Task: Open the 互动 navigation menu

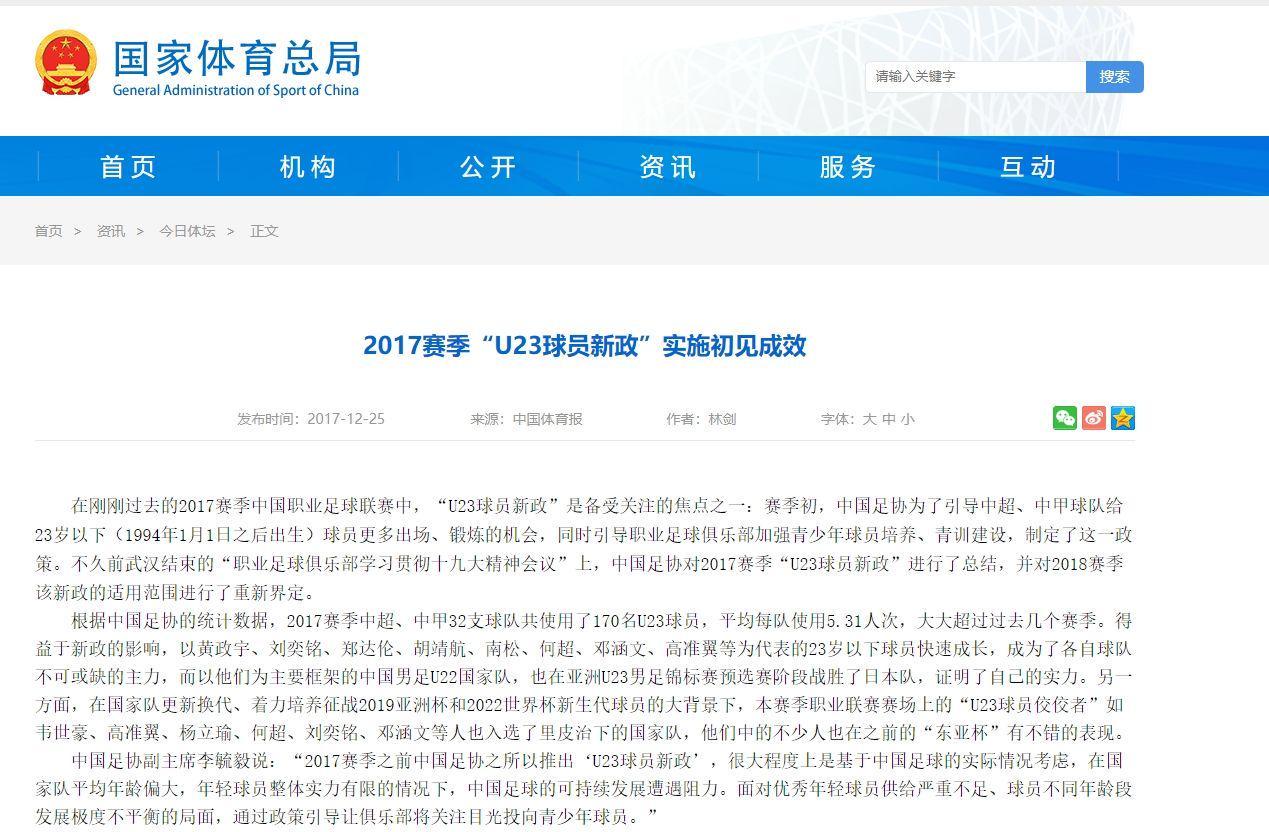Action: tap(1028, 166)
